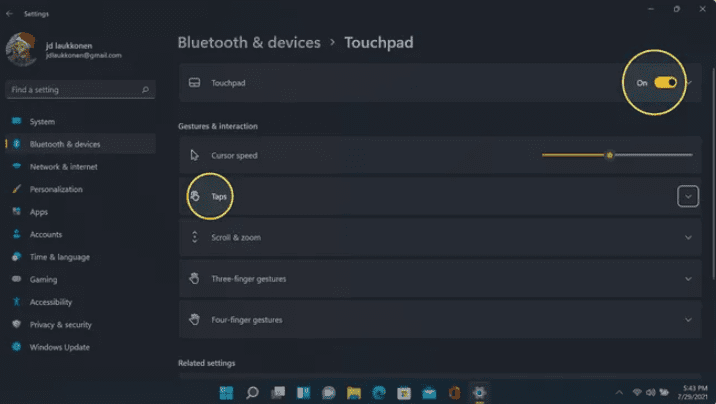The image size is (716, 404).
Task: Click the Gaming sidebar icon
Action: [x=17, y=280]
